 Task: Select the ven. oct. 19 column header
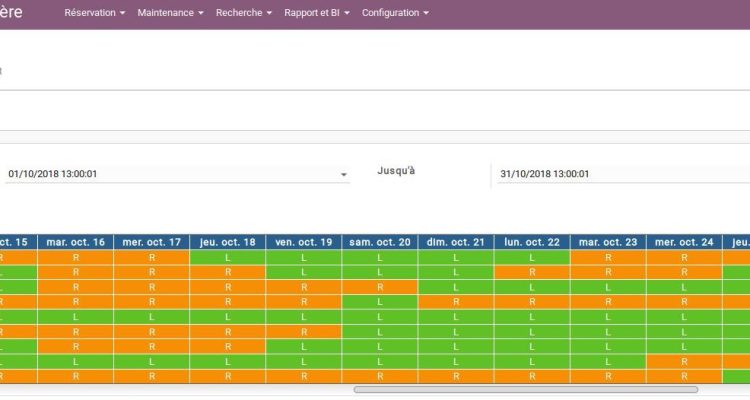304,242
